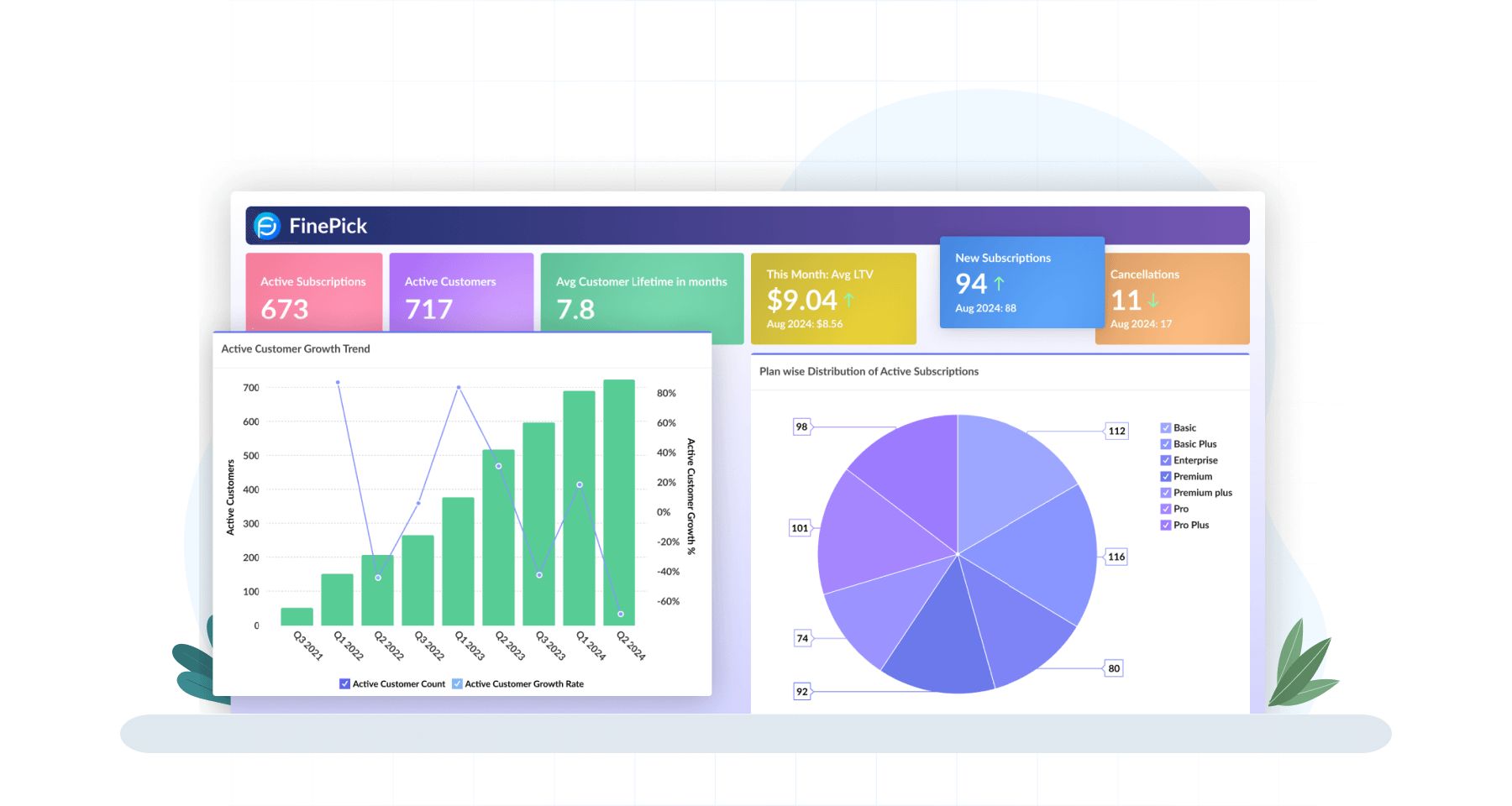Click the '101' pie data label

point(800,528)
